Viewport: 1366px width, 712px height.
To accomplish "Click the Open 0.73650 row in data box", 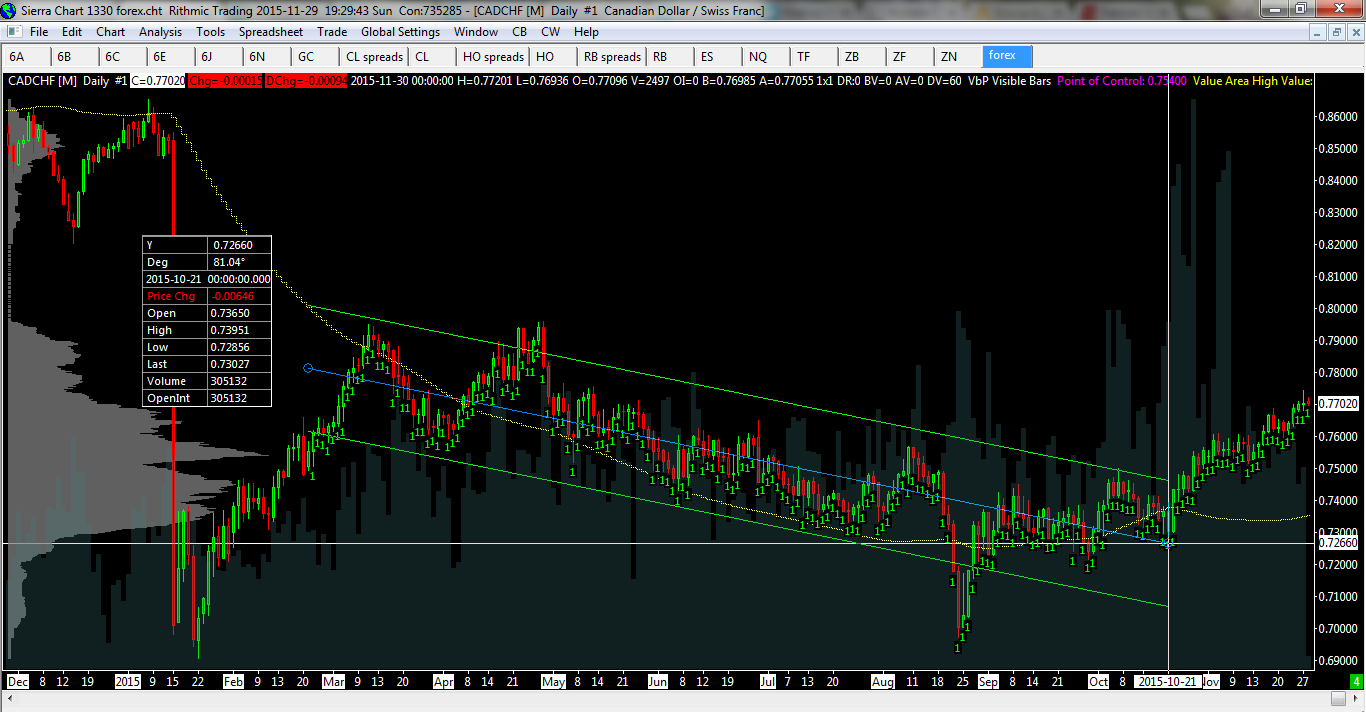I will tap(207, 313).
